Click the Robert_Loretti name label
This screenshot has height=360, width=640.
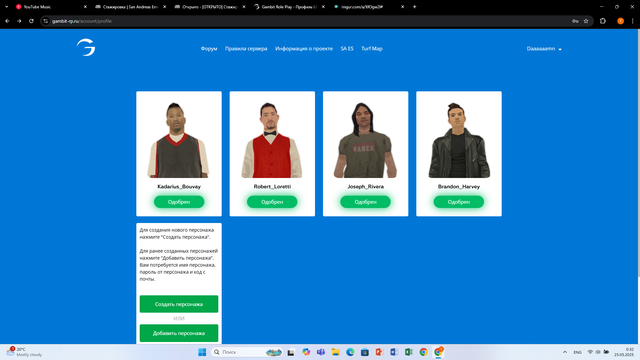272,187
